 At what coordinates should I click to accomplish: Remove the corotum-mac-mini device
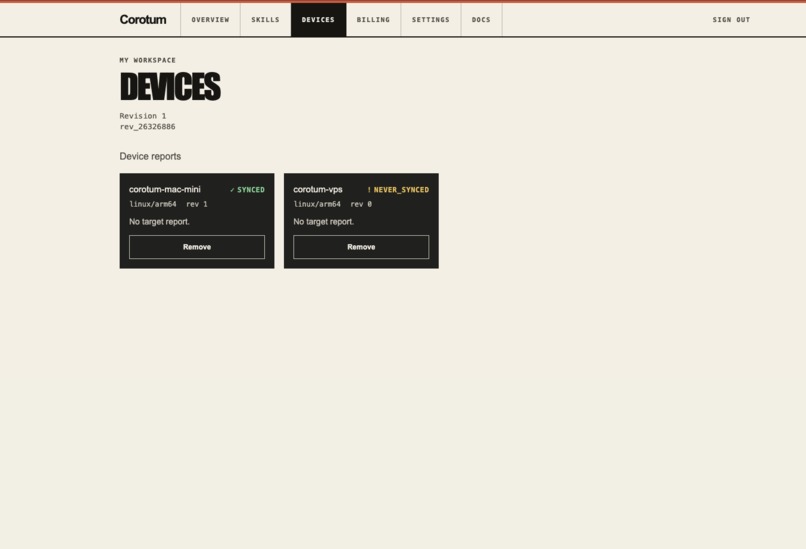coord(197,247)
